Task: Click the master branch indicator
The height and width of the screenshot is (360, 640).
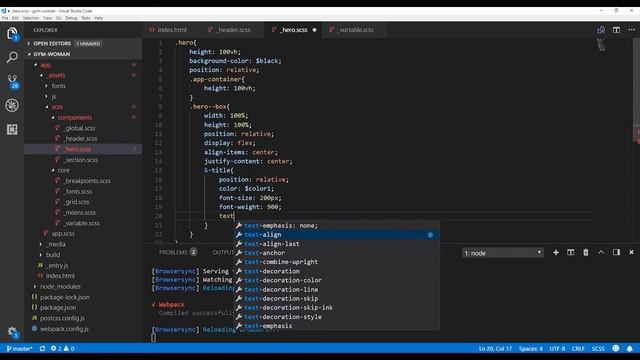Action: (x=19, y=349)
